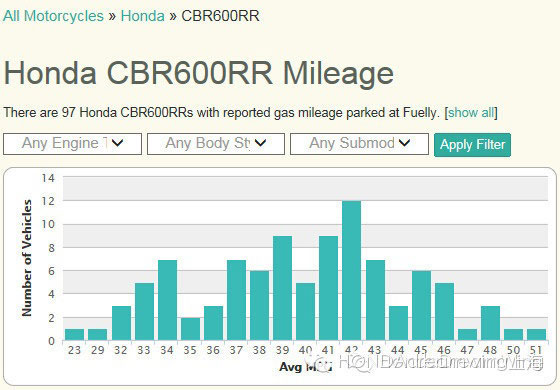Image resolution: width=560 pixels, height=390 pixels.
Task: Click the 35 MPG bar
Action: click(x=190, y=329)
